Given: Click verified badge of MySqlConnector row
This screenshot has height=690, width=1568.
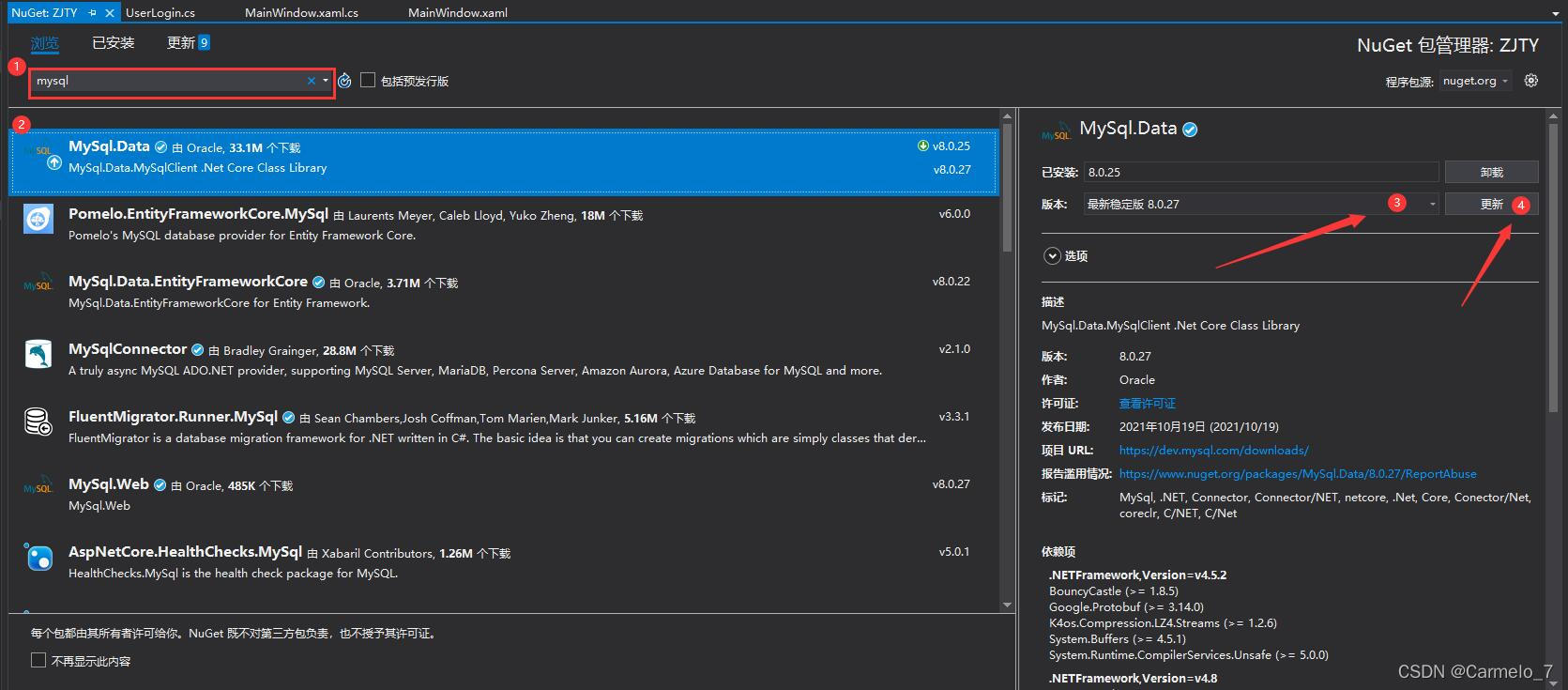Looking at the screenshot, I should coord(198,350).
